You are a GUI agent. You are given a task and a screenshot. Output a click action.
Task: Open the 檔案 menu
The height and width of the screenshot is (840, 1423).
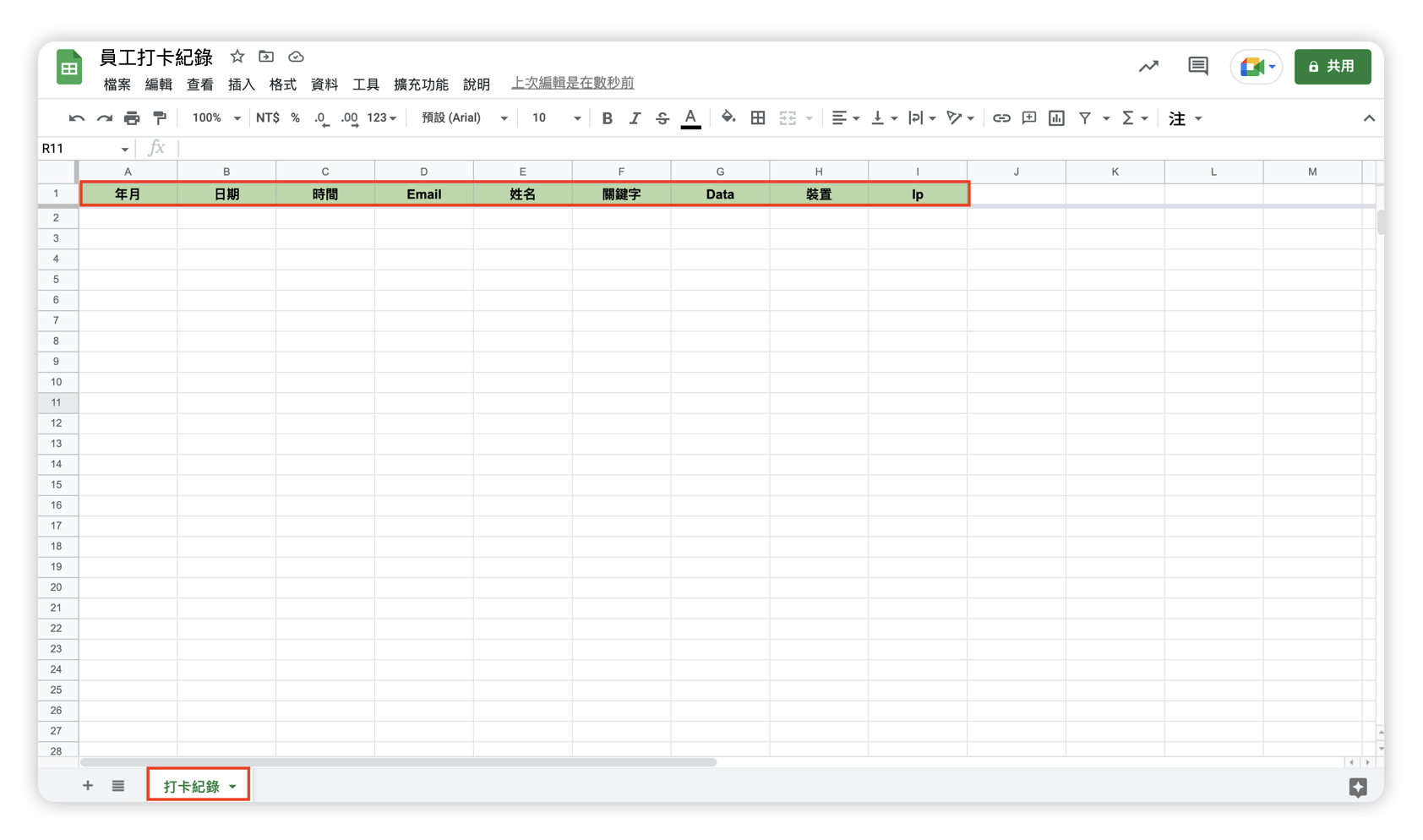tap(117, 84)
